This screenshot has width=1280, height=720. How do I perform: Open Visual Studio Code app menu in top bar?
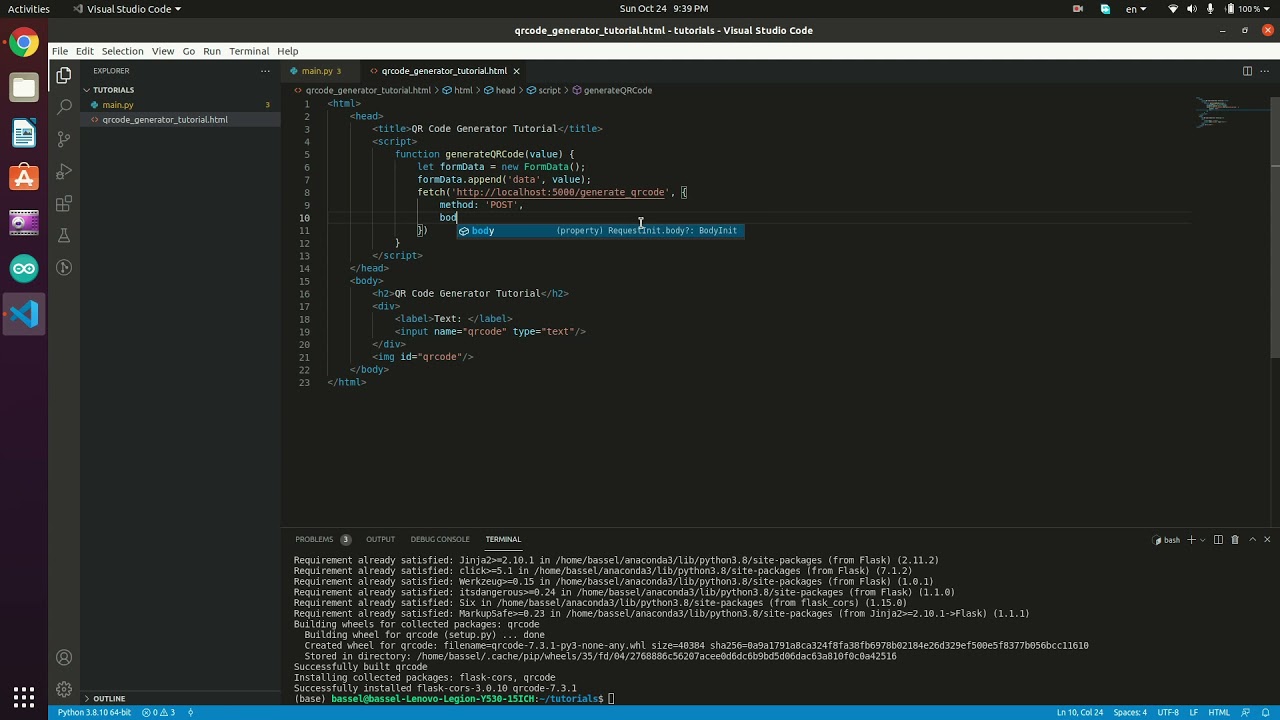pyautogui.click(x=127, y=9)
